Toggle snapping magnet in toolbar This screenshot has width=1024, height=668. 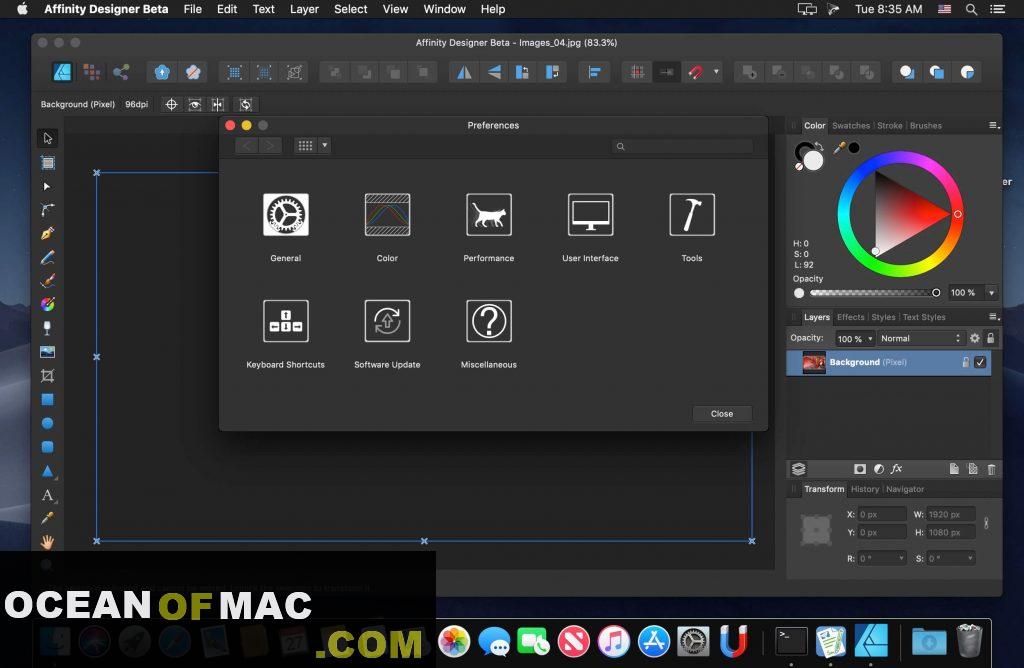pos(696,72)
